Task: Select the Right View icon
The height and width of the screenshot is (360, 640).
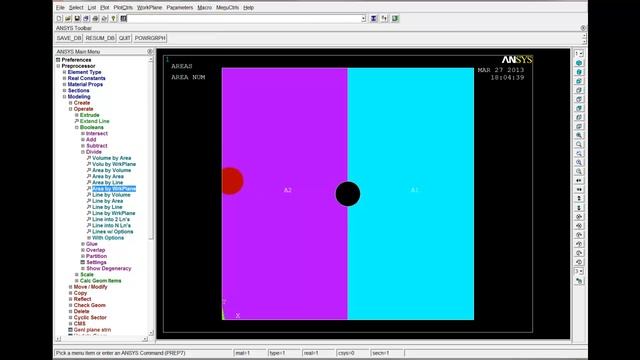Action: tap(579, 90)
